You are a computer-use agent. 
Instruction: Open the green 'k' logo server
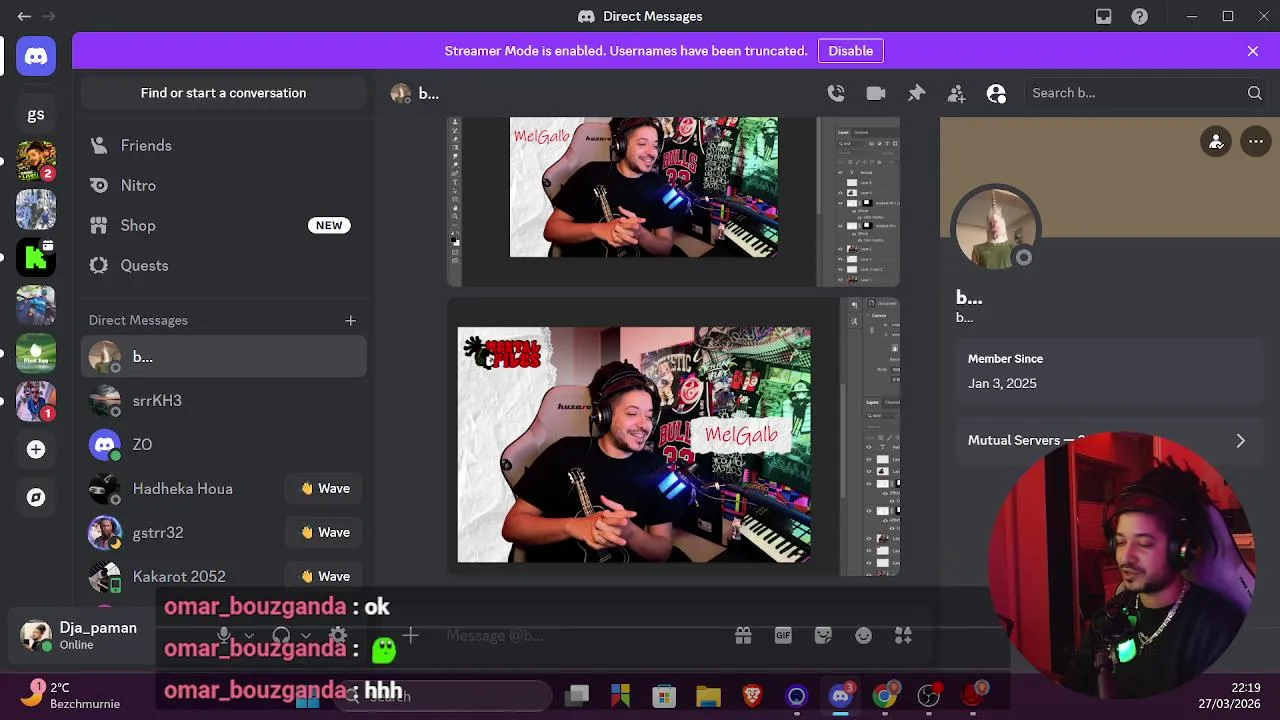pos(36,257)
